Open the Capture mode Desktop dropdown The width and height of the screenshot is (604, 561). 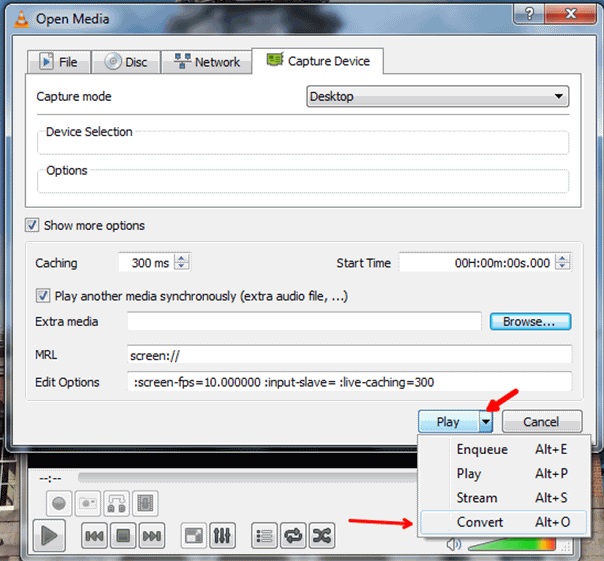pyautogui.click(x=438, y=96)
